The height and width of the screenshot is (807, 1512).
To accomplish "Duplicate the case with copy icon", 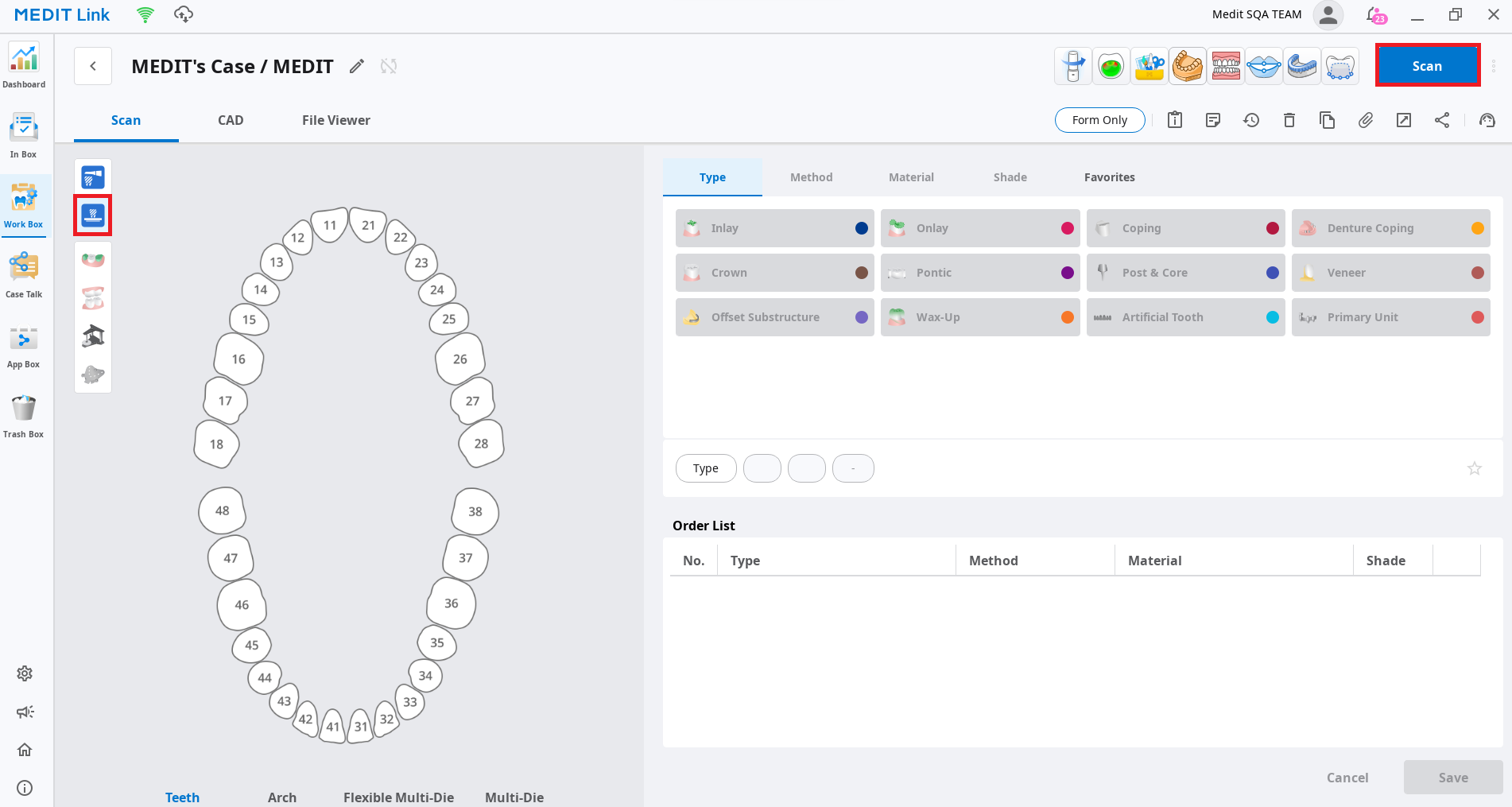I will point(1328,120).
